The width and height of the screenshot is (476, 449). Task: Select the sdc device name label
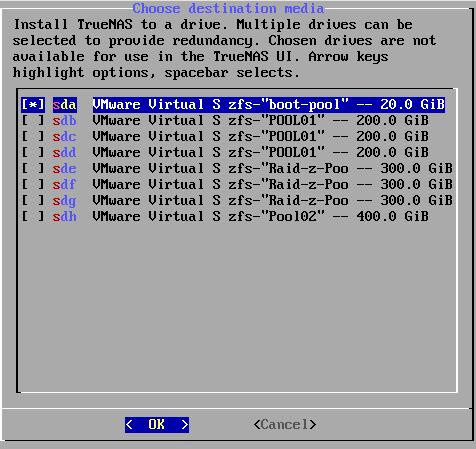point(65,137)
